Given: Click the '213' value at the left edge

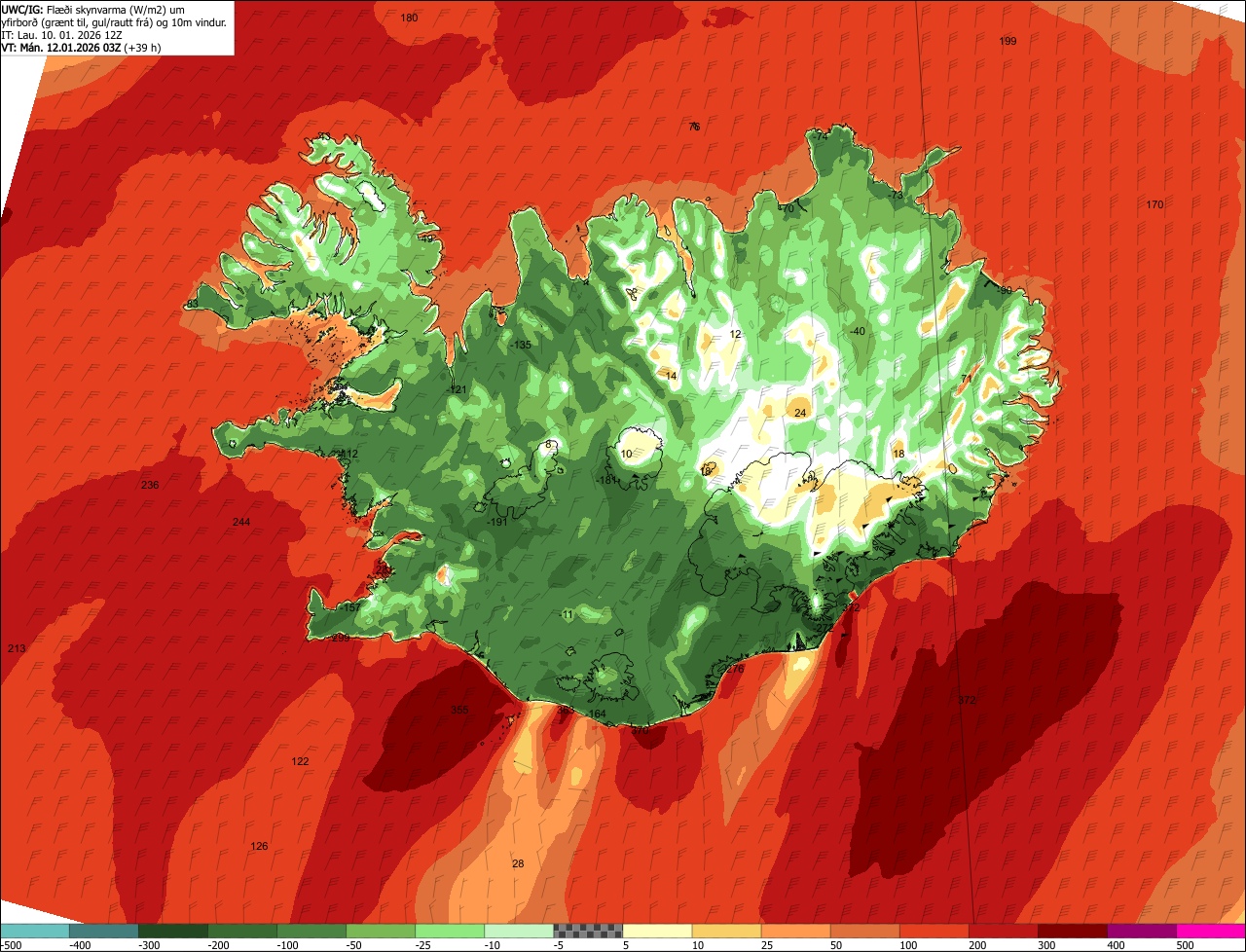Looking at the screenshot, I should pos(16,648).
